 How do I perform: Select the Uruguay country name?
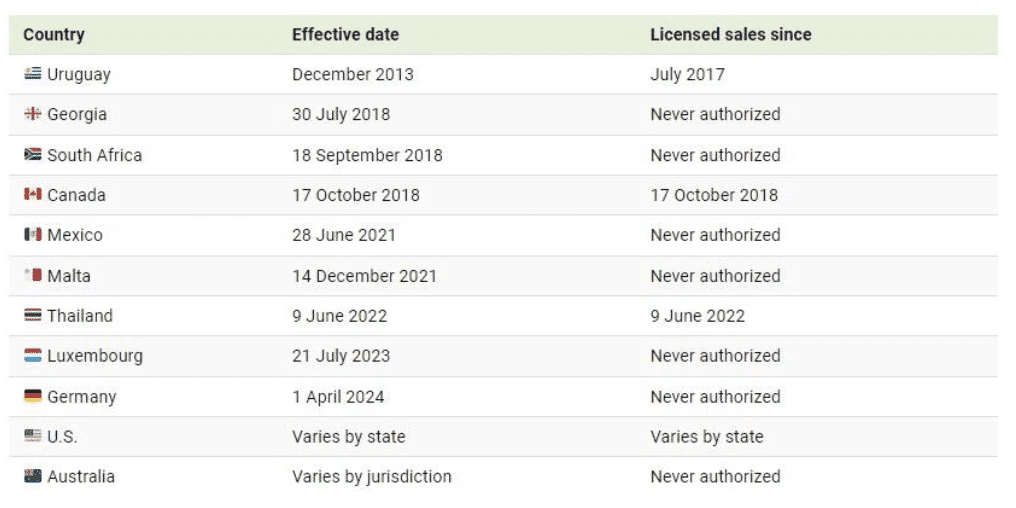tap(79, 74)
